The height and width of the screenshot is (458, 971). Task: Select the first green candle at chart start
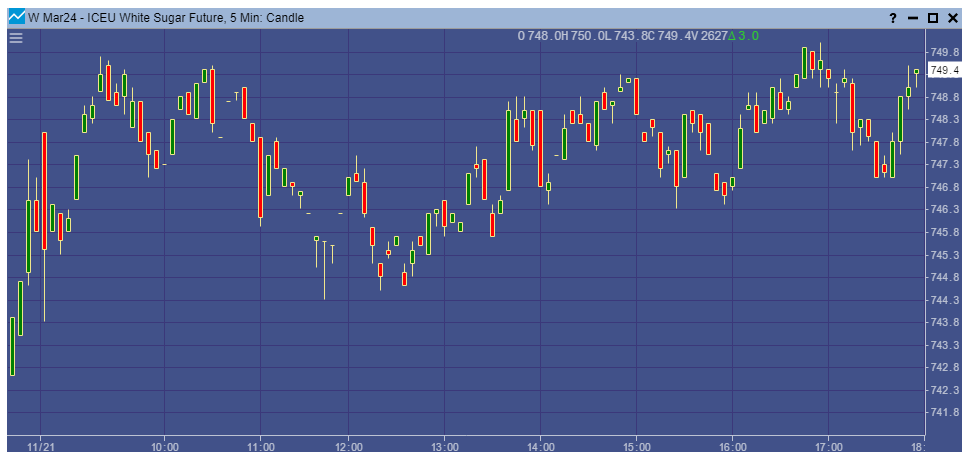pyautogui.click(x=12, y=346)
